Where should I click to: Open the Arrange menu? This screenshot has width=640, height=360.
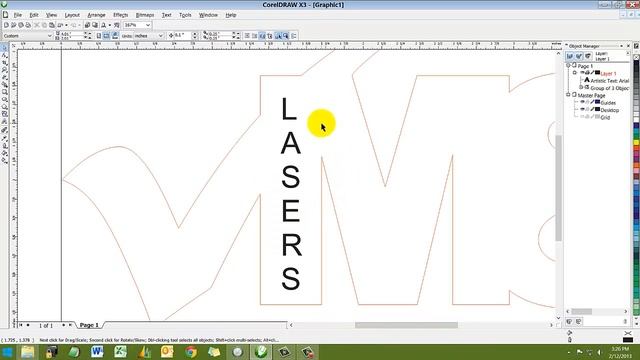click(96, 15)
